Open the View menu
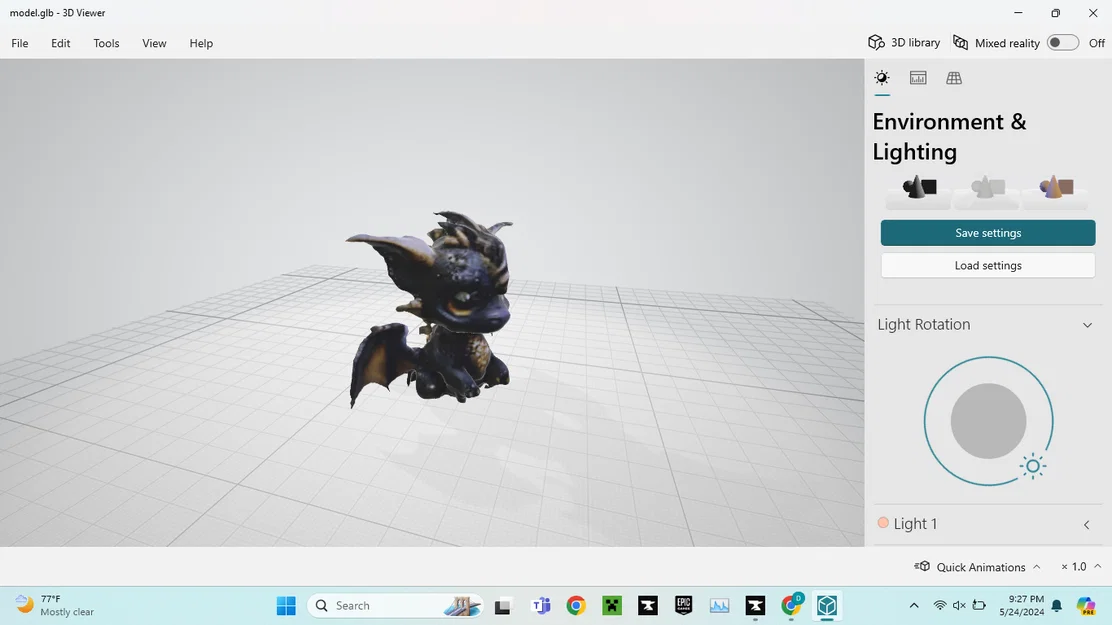 coord(154,43)
